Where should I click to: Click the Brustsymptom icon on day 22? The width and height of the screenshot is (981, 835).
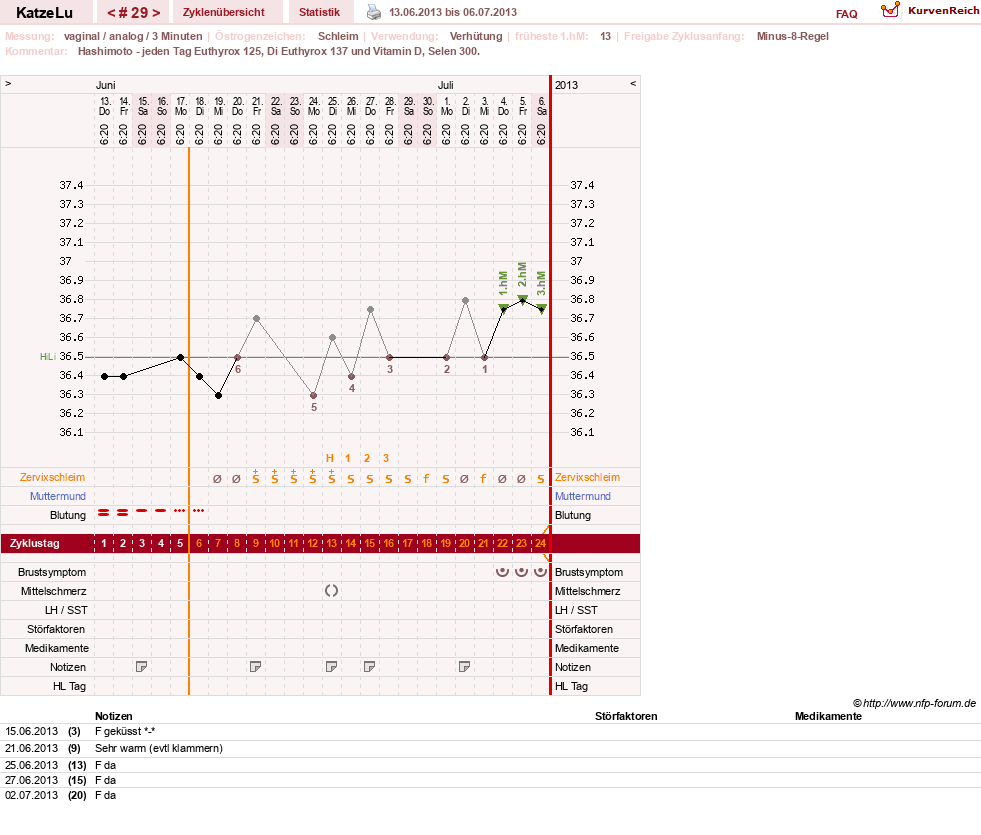tap(502, 572)
